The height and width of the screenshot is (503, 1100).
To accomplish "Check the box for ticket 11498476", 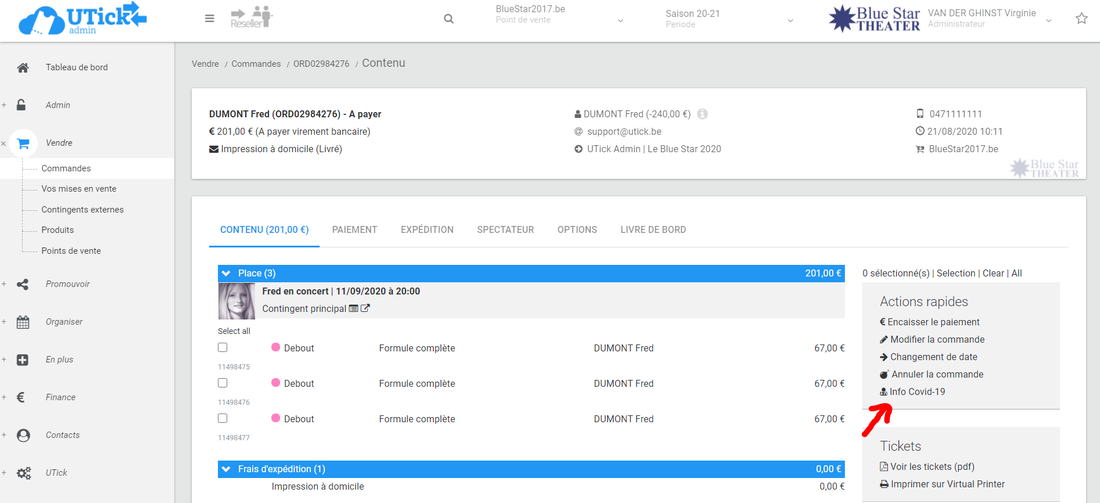I will pos(223,383).
